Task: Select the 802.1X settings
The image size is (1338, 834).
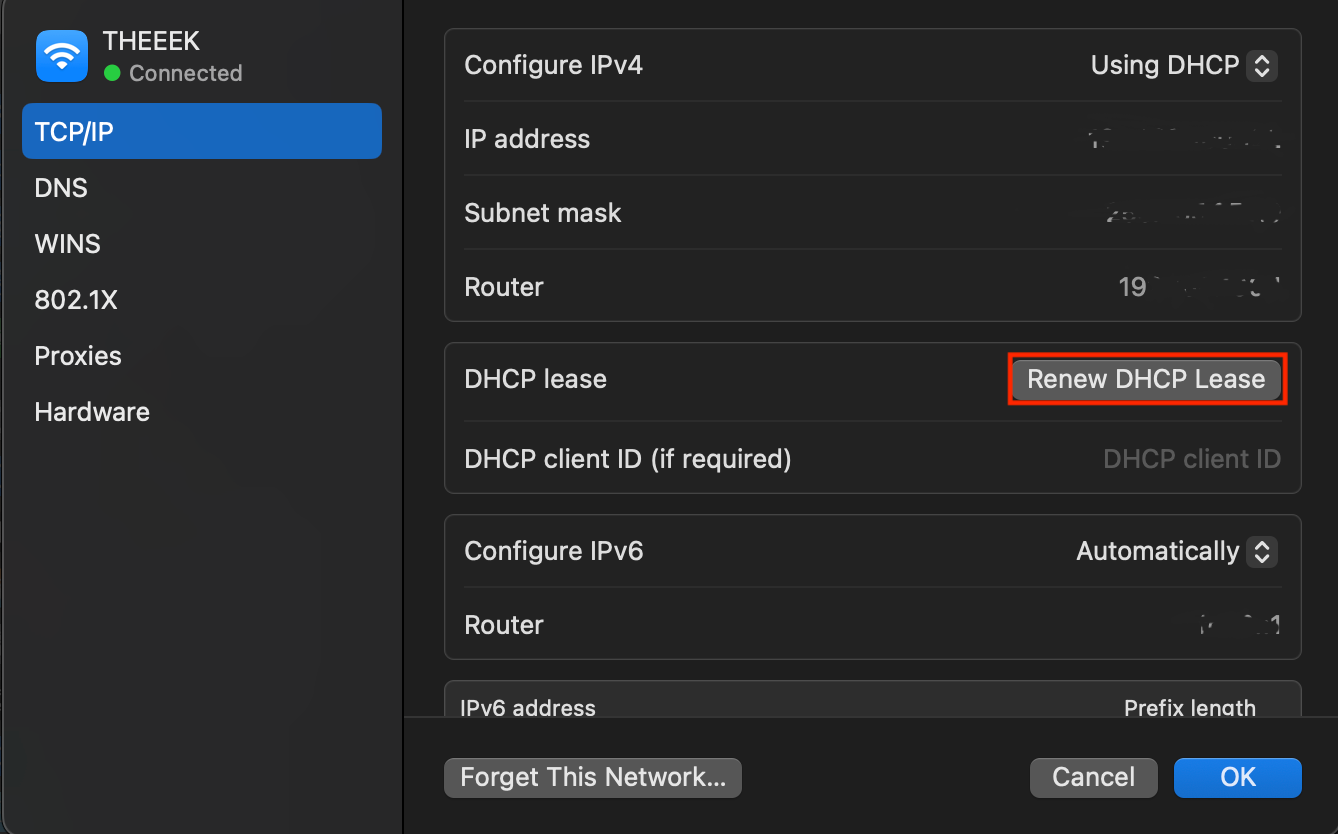Action: [75, 299]
